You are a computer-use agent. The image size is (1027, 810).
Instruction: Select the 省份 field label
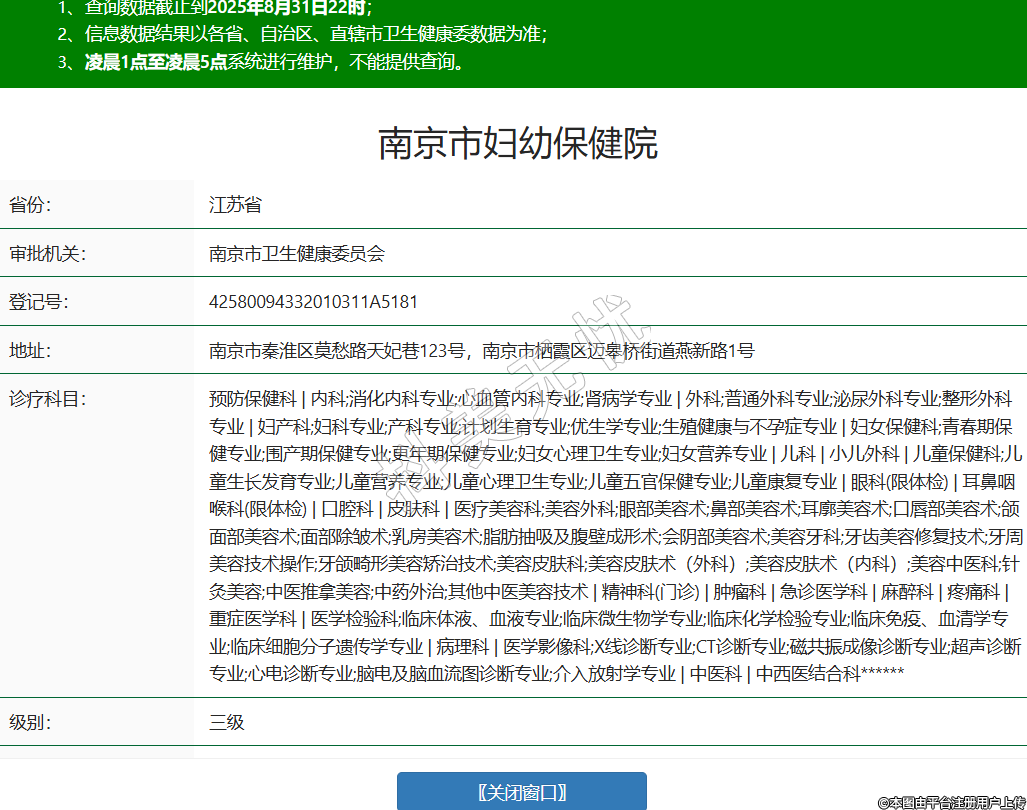30,205
